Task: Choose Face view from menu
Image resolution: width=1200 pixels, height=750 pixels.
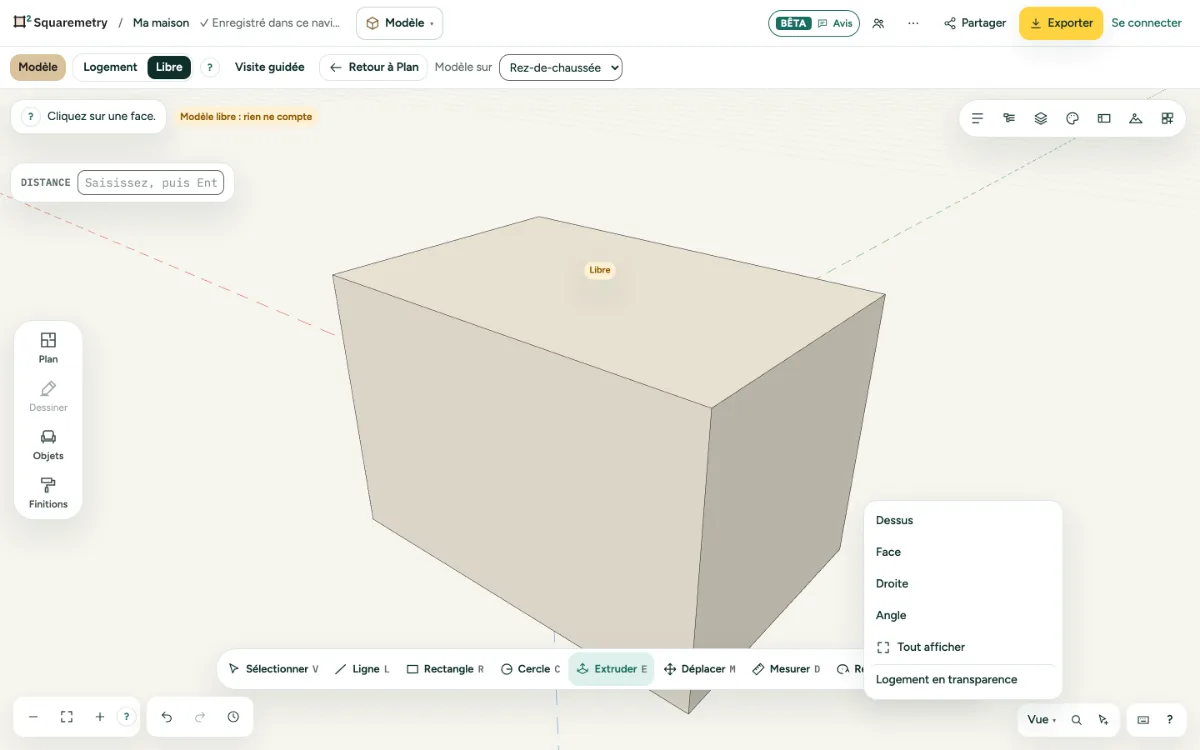Action: [x=963, y=552]
